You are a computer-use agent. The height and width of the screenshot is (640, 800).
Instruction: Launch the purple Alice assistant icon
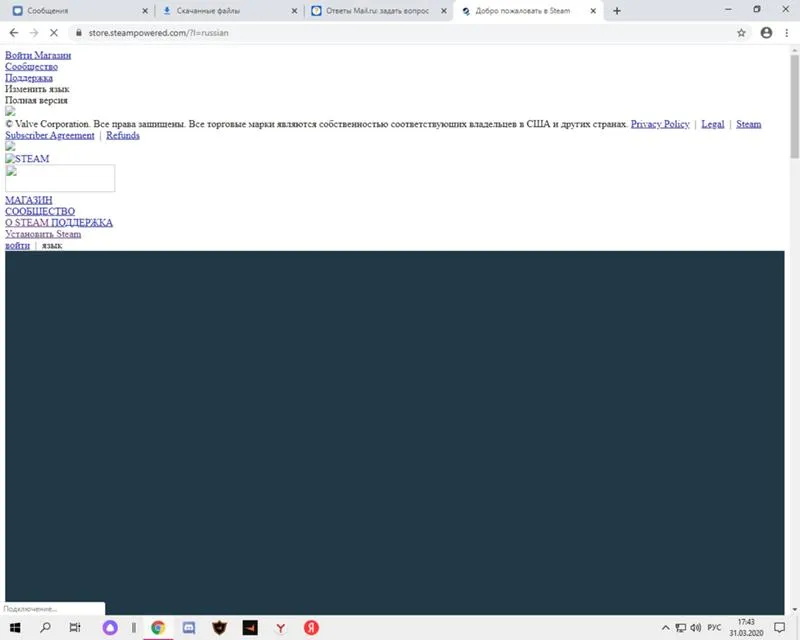(x=110, y=628)
